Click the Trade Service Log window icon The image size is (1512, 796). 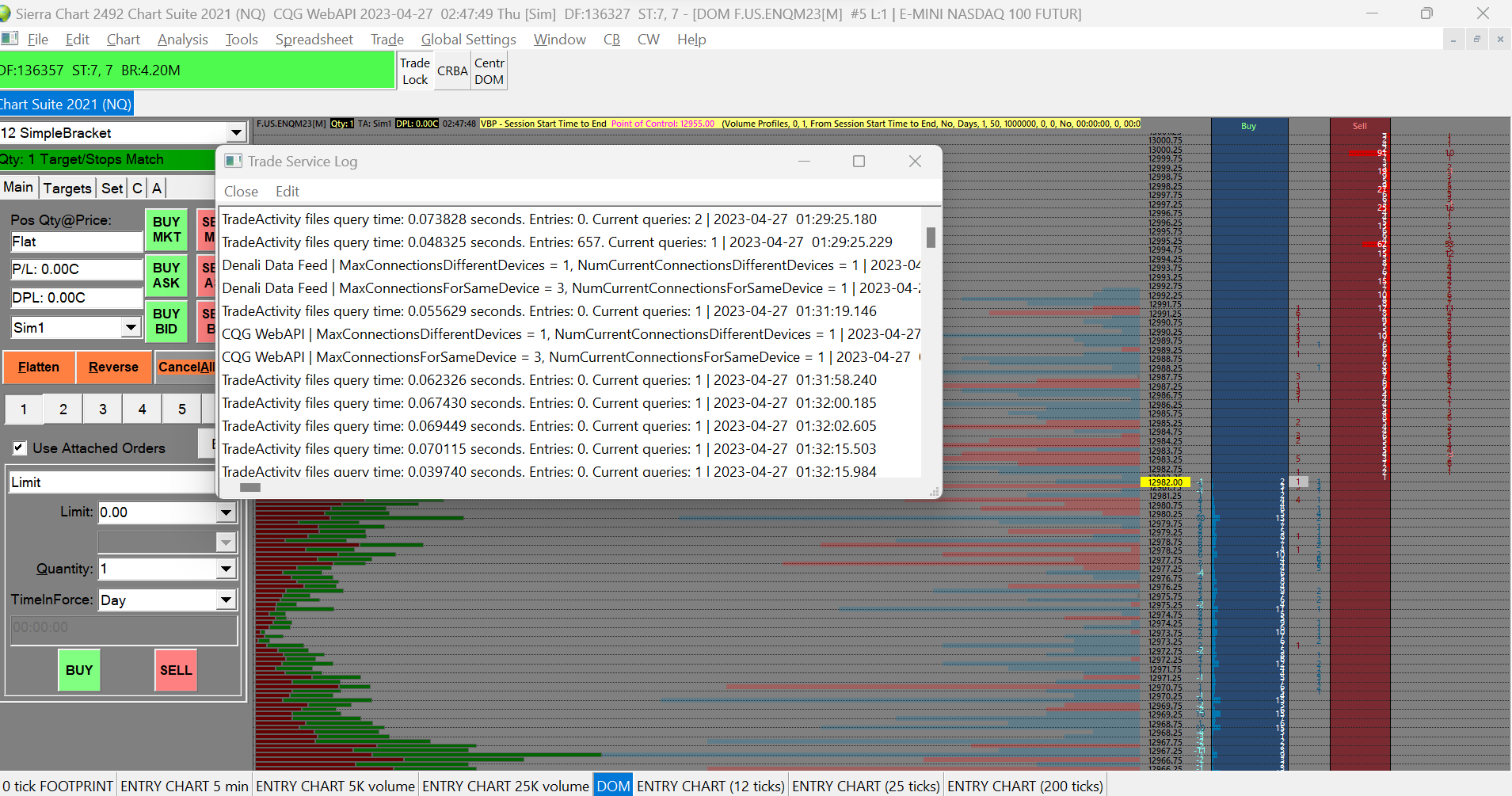pyautogui.click(x=233, y=161)
